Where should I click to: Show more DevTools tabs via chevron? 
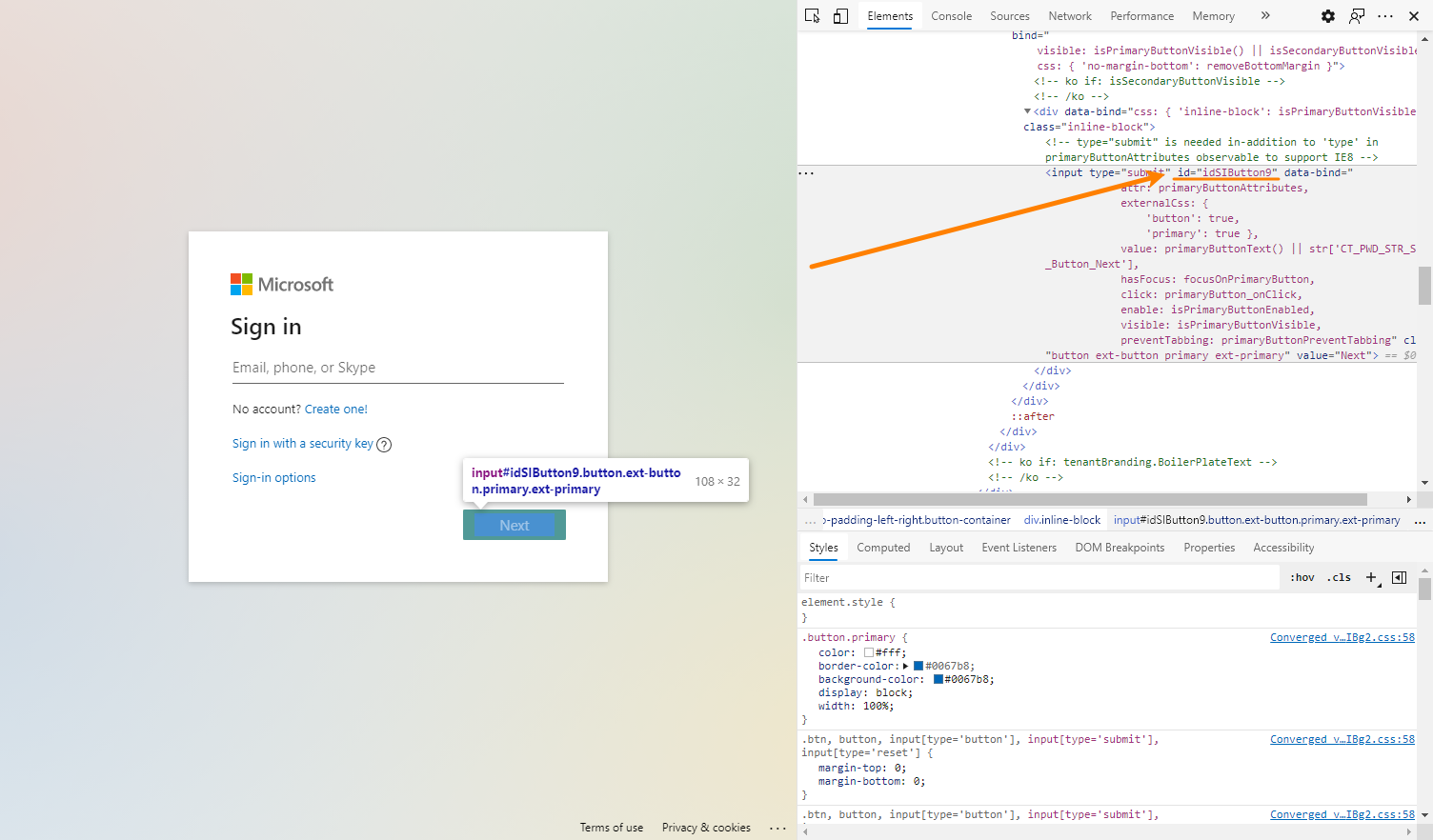pos(1265,15)
